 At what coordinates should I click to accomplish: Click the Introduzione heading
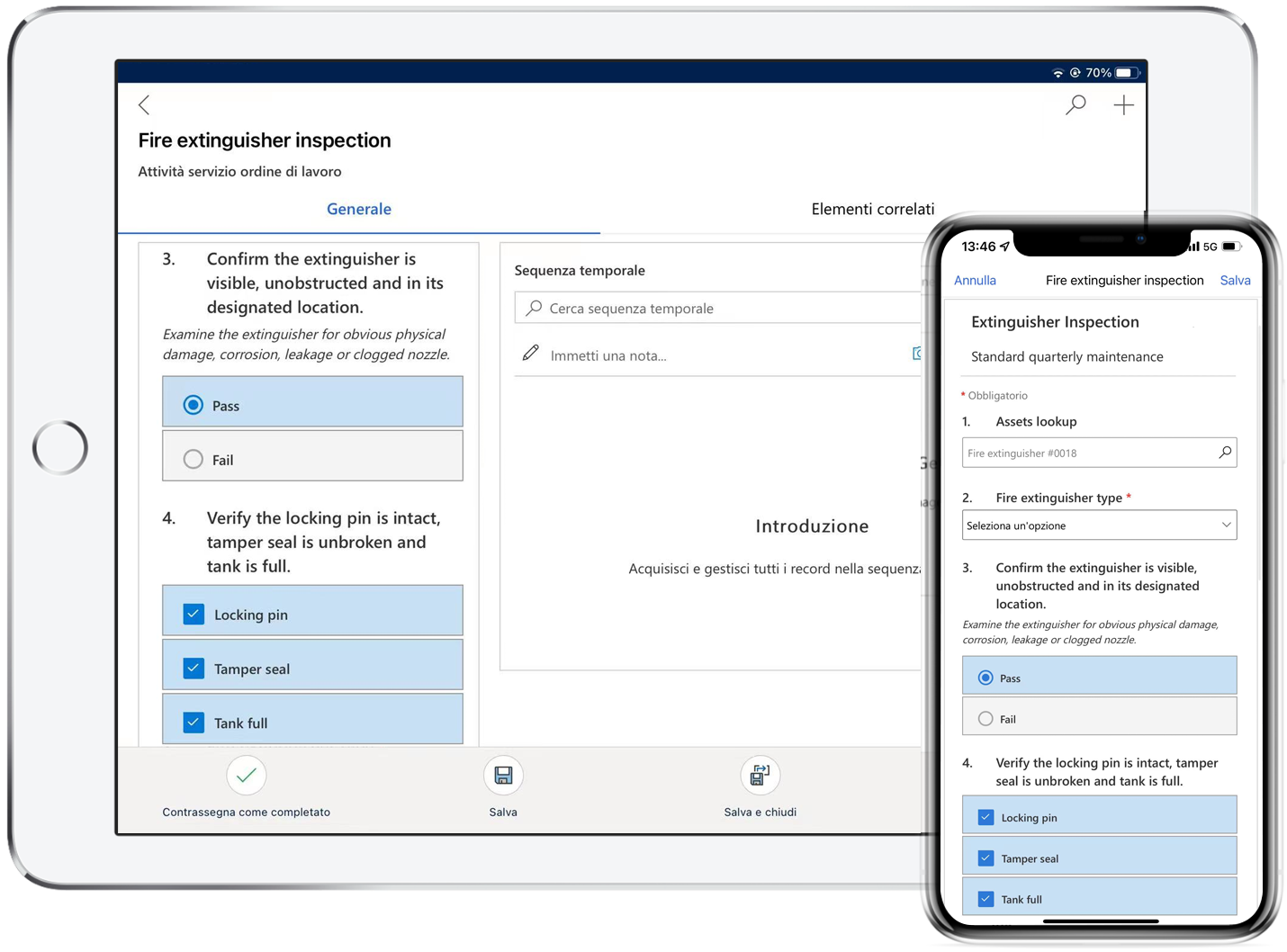coord(812,526)
